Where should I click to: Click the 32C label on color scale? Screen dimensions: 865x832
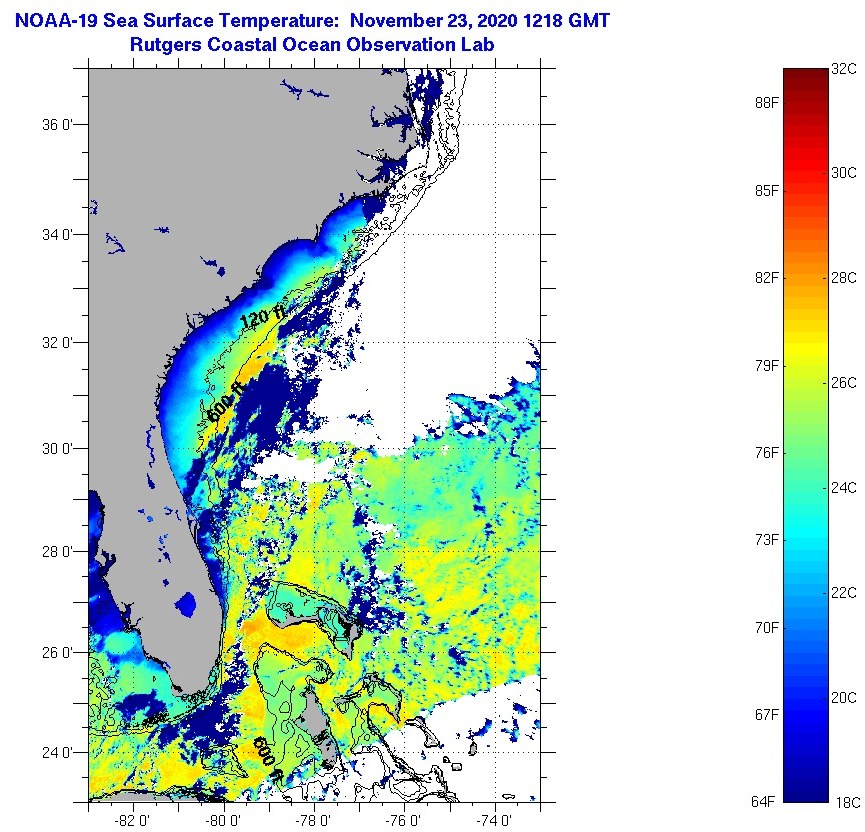point(844,70)
